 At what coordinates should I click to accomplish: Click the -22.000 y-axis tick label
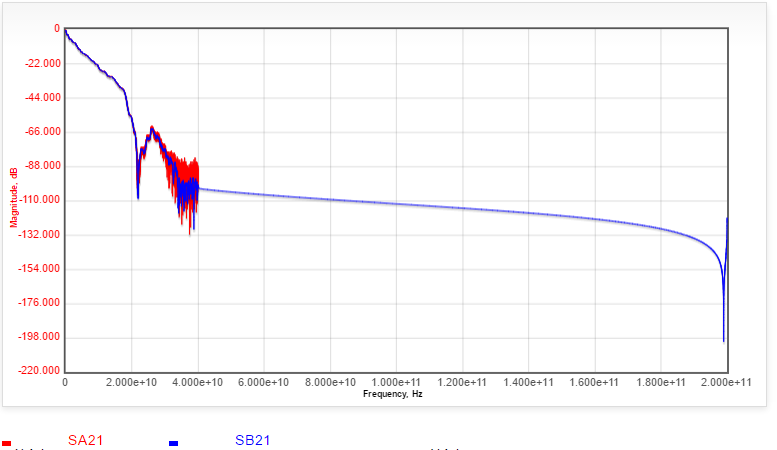coord(42,63)
